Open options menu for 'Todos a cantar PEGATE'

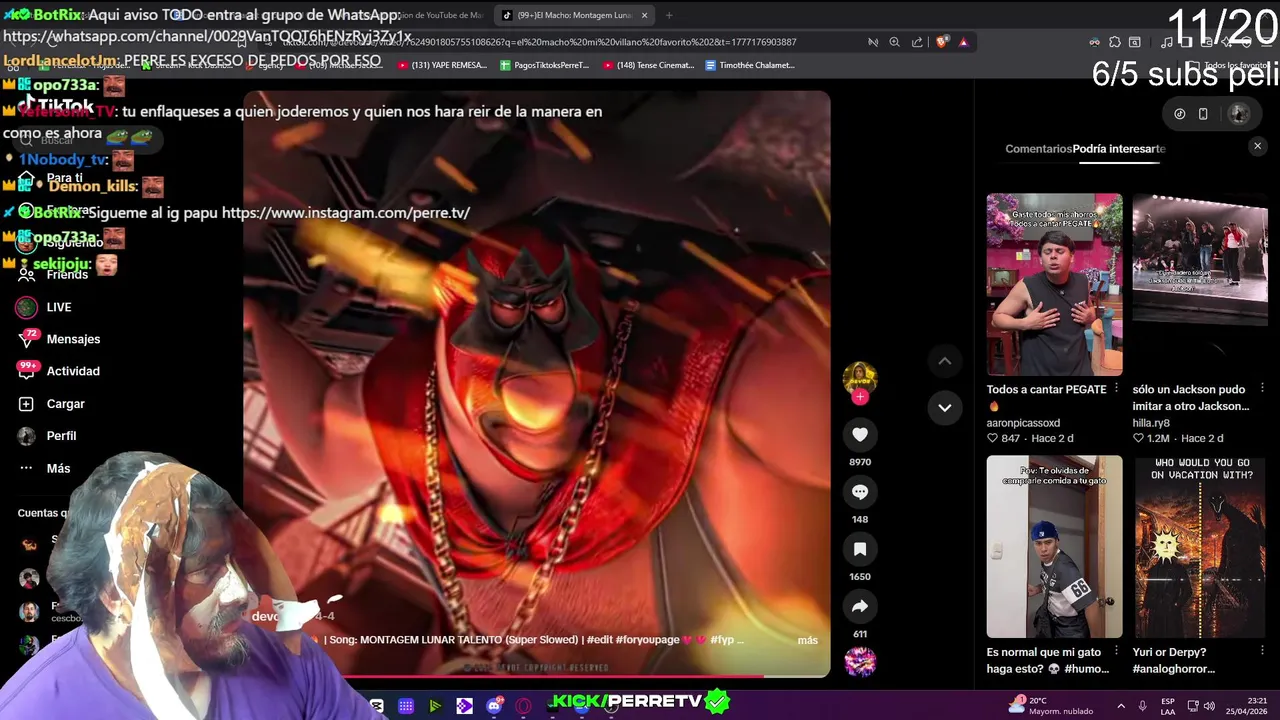pos(1116,388)
